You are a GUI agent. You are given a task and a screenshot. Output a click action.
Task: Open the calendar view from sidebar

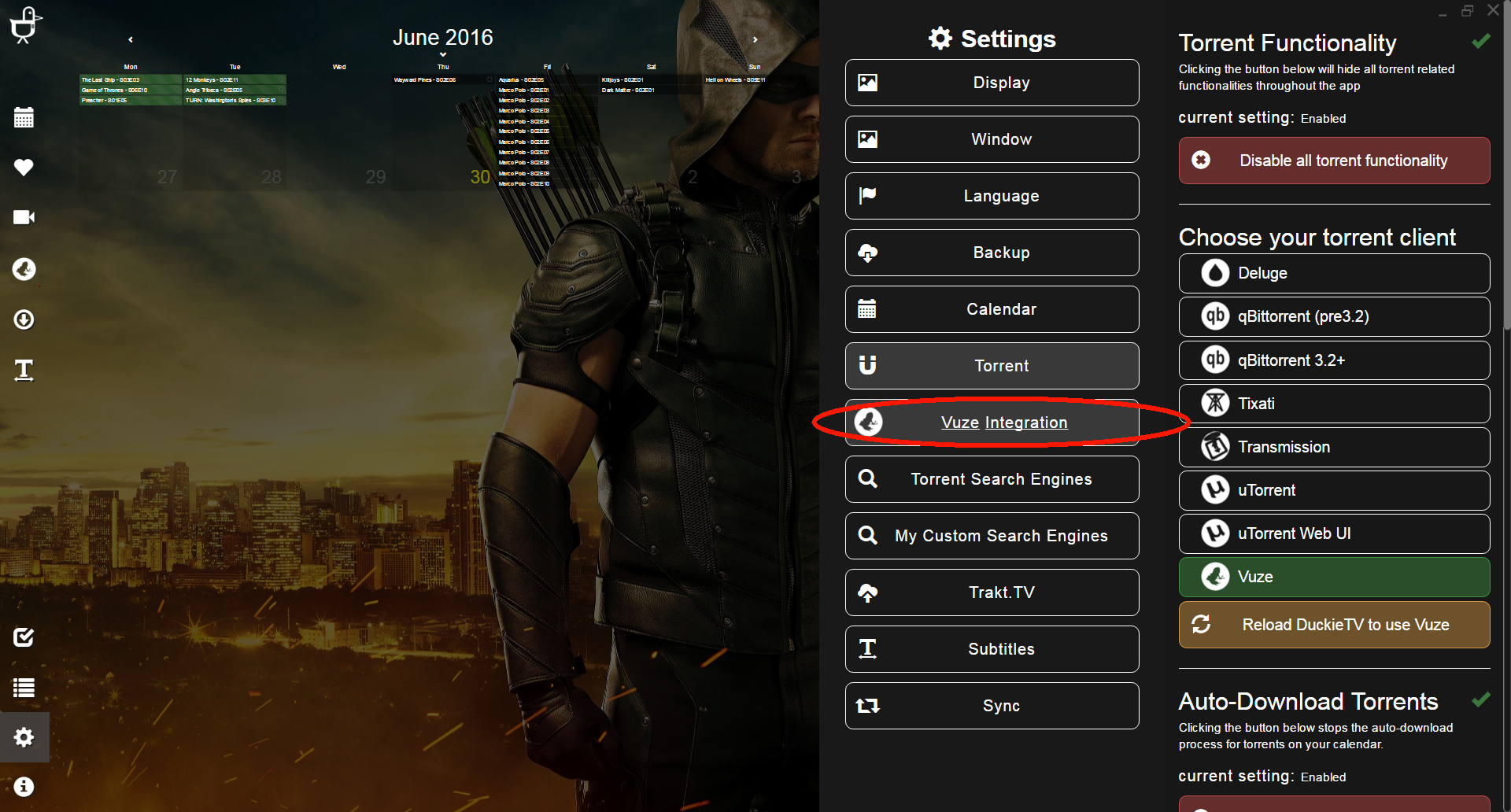(24, 117)
